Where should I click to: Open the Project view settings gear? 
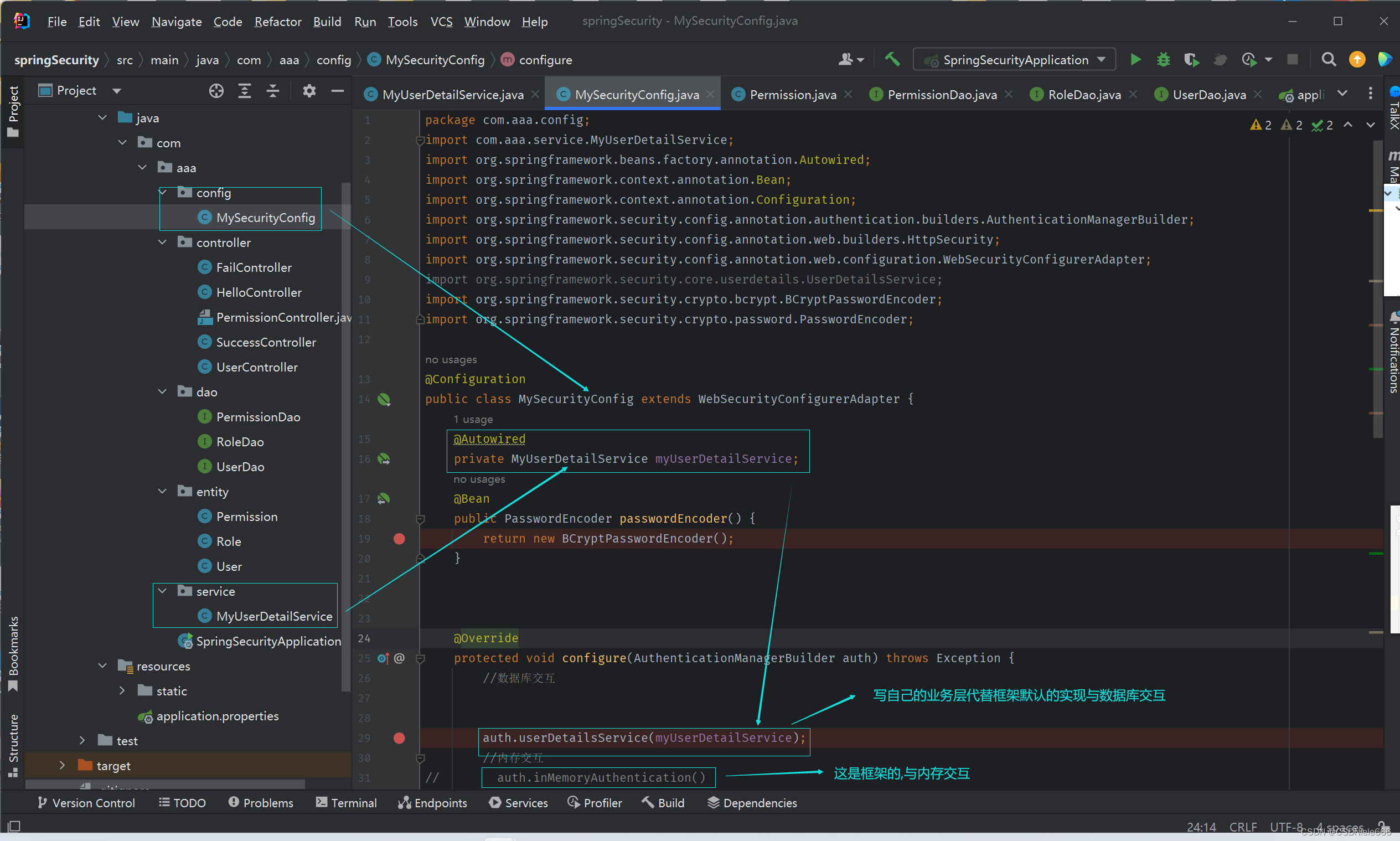tap(309, 91)
